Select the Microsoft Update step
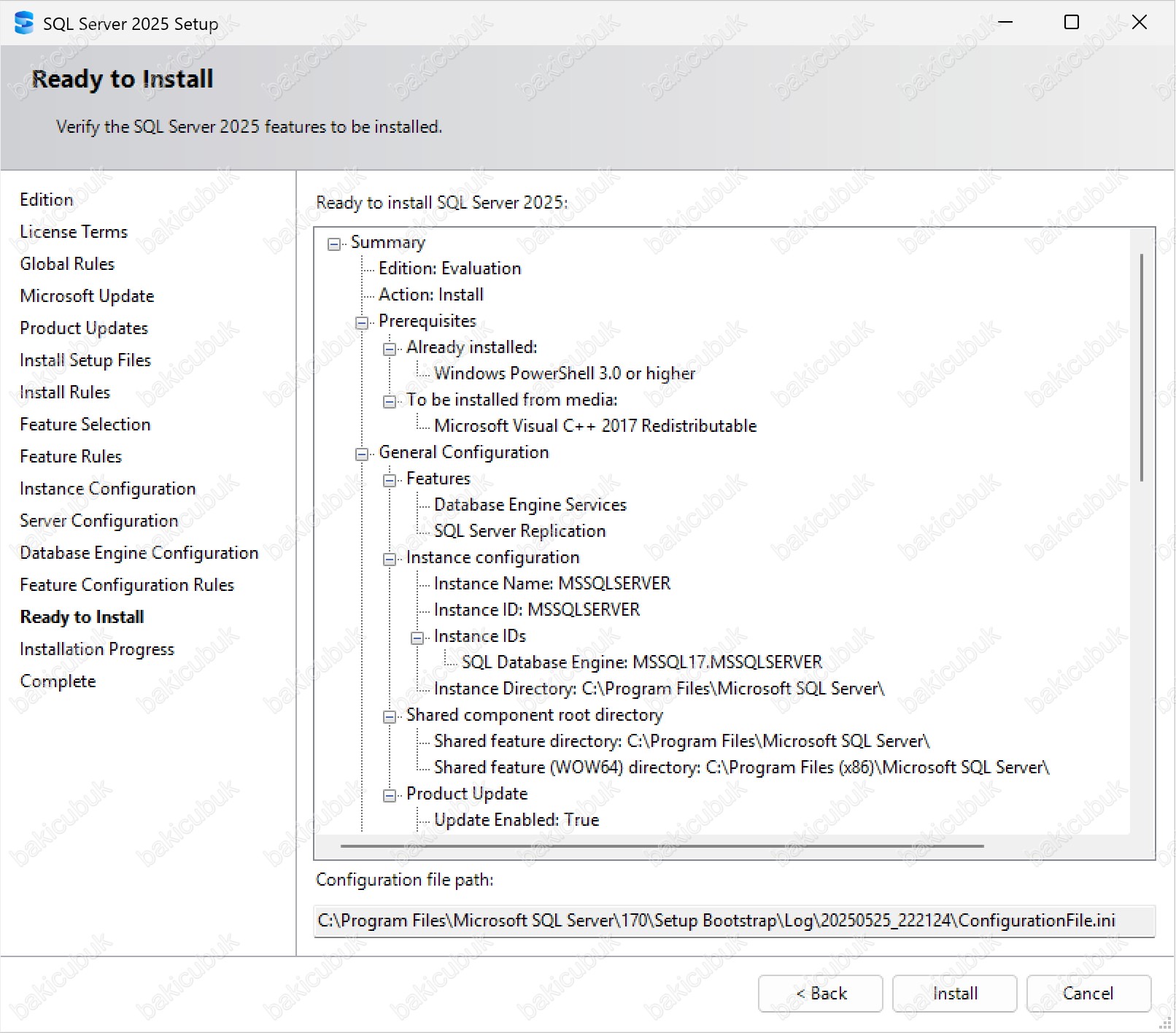This screenshot has height=1033, width=1176. (x=87, y=296)
